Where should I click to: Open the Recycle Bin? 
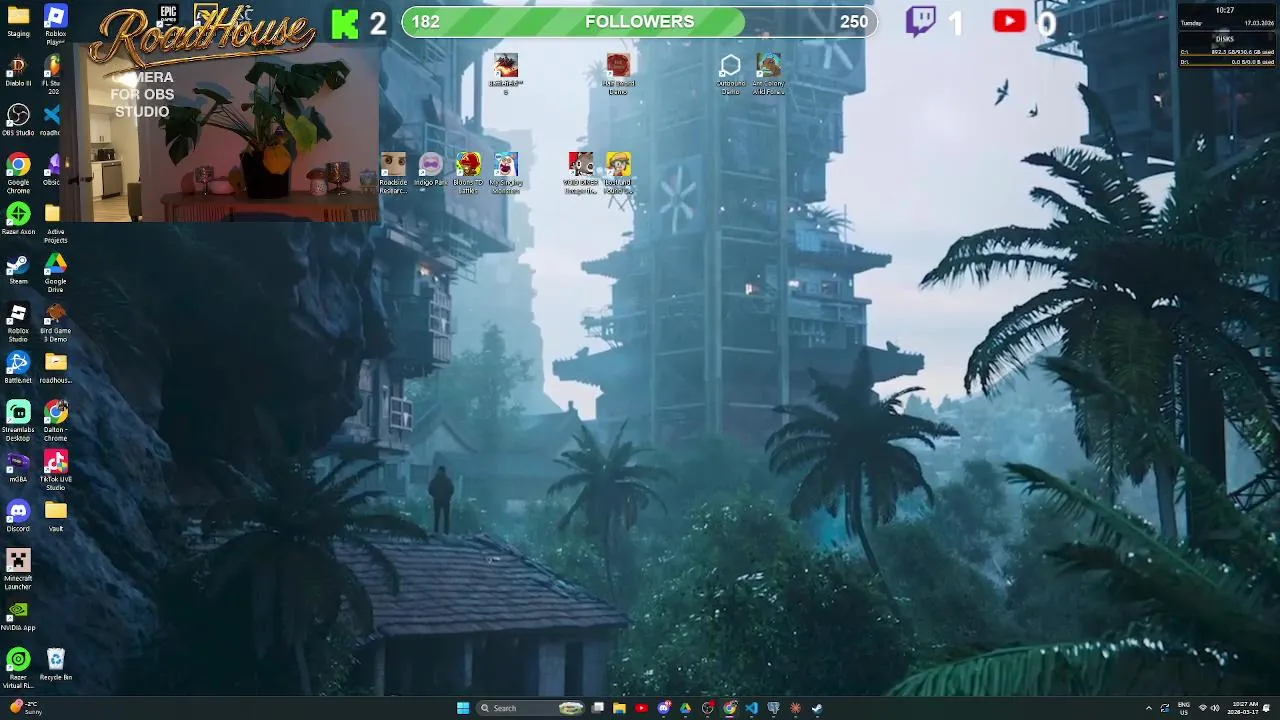pos(55,665)
